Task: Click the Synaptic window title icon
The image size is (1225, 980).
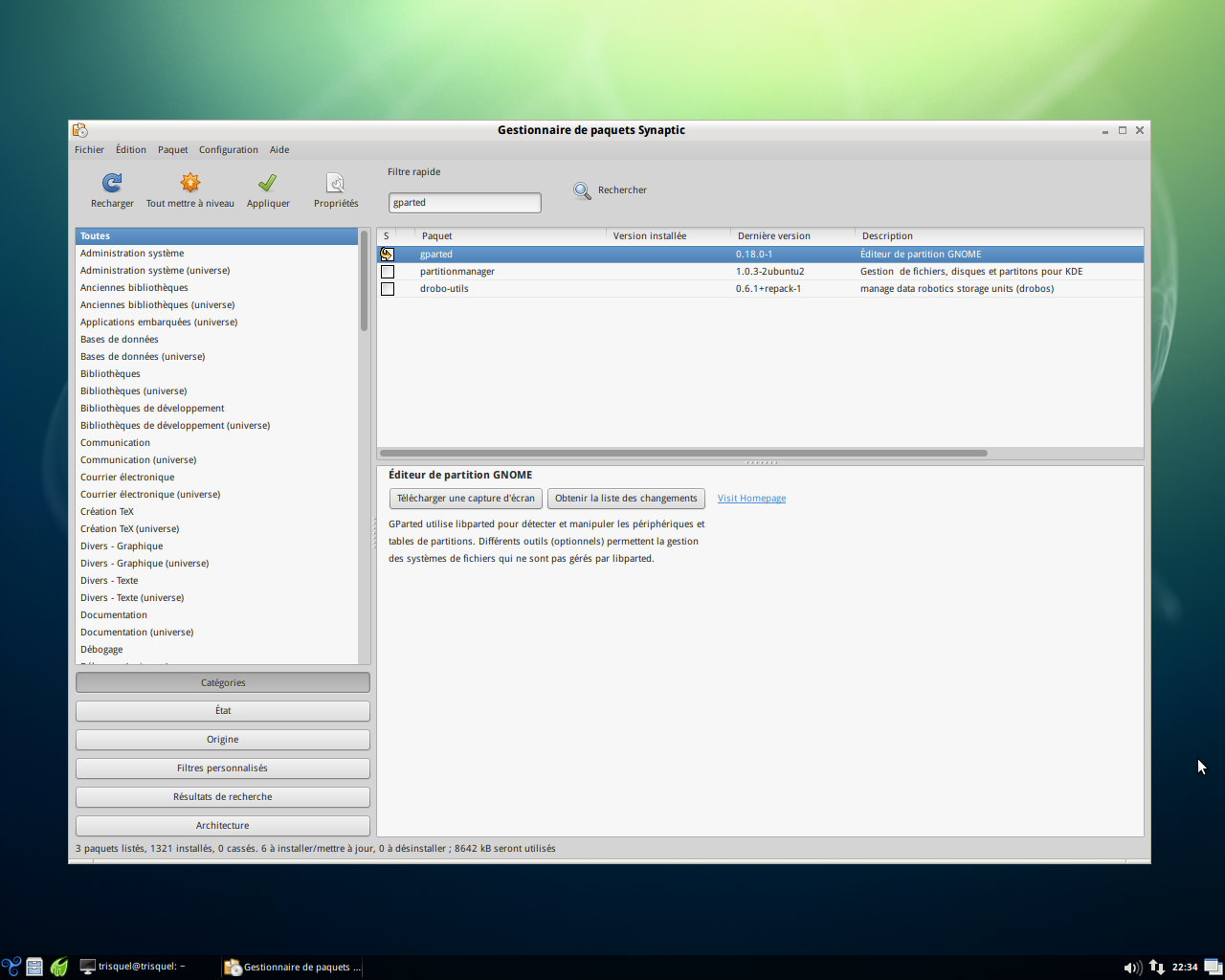Action: pyautogui.click(x=80, y=130)
